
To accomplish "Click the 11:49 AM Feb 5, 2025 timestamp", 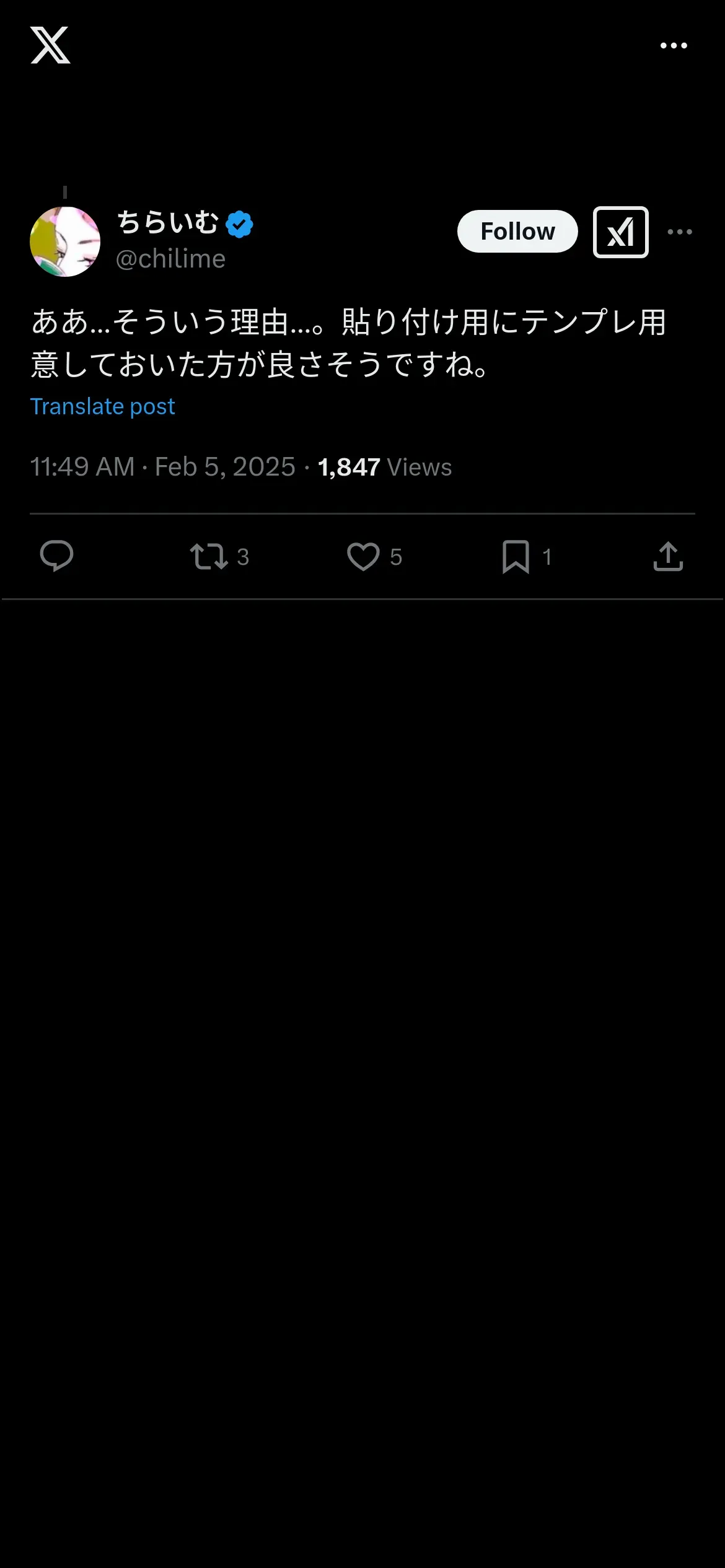I will pos(162,467).
